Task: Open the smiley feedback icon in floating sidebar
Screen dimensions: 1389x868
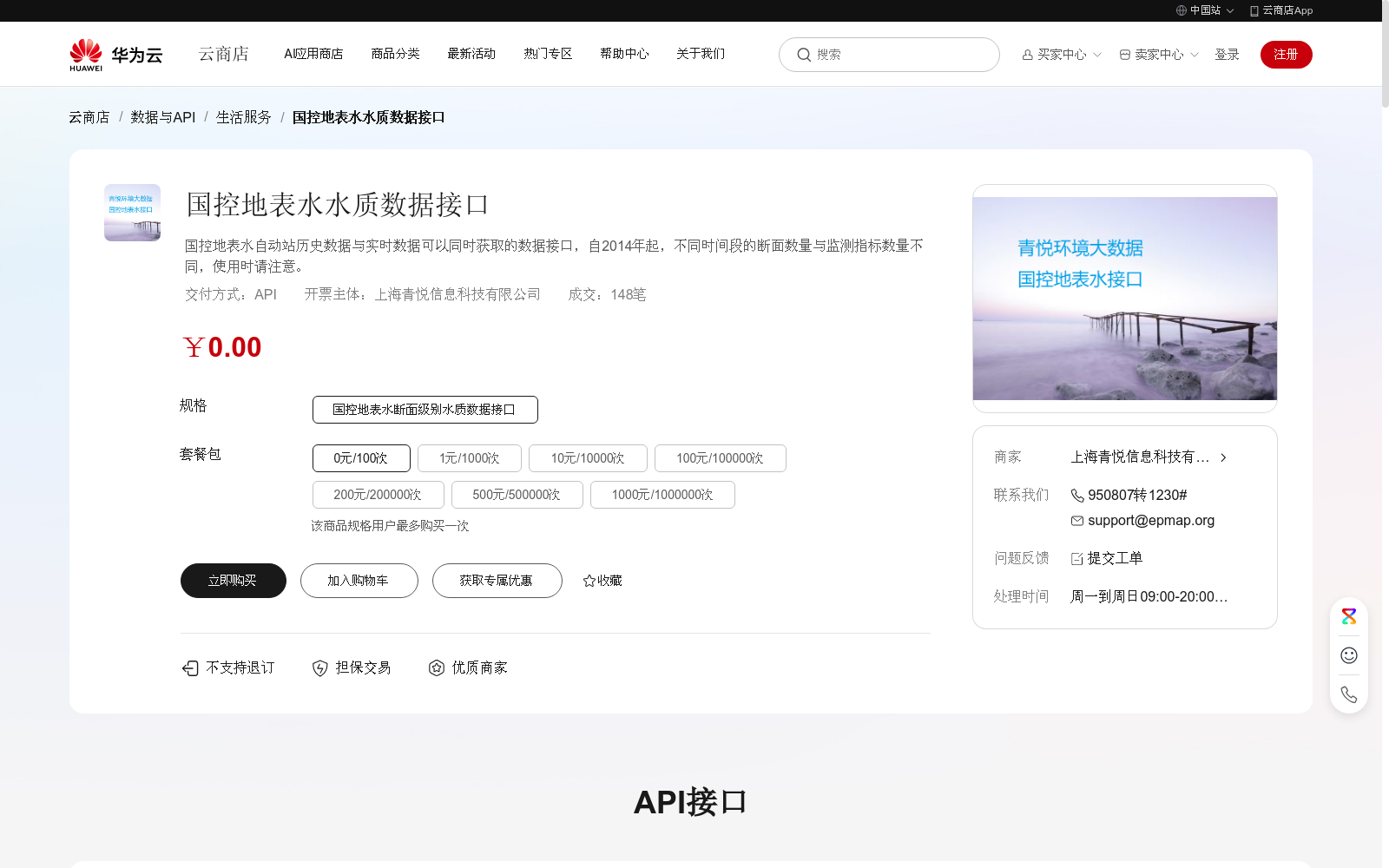Action: (1349, 655)
